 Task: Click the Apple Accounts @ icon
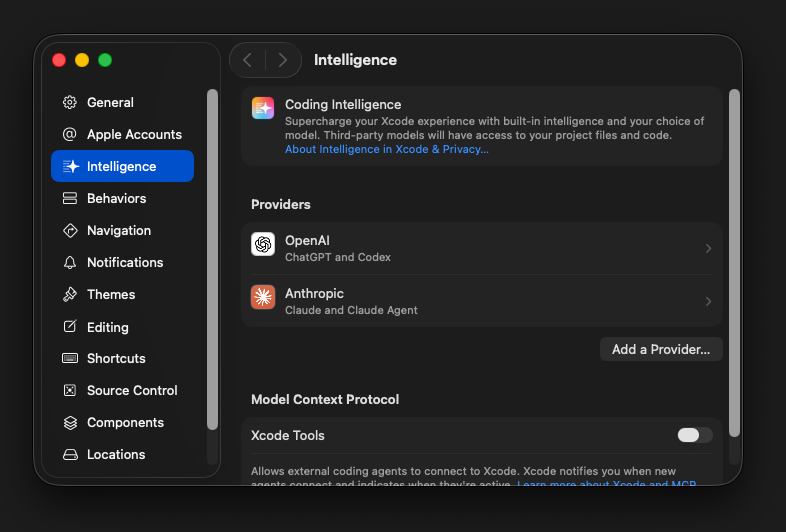coord(70,134)
